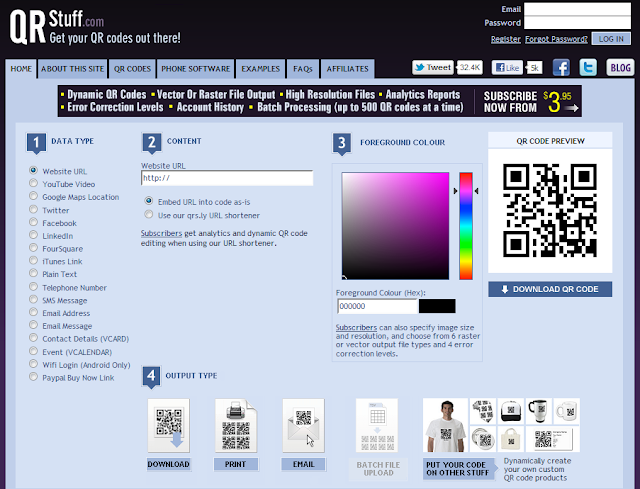
Task: Click the QR cap product thumbnail
Action: click(511, 411)
